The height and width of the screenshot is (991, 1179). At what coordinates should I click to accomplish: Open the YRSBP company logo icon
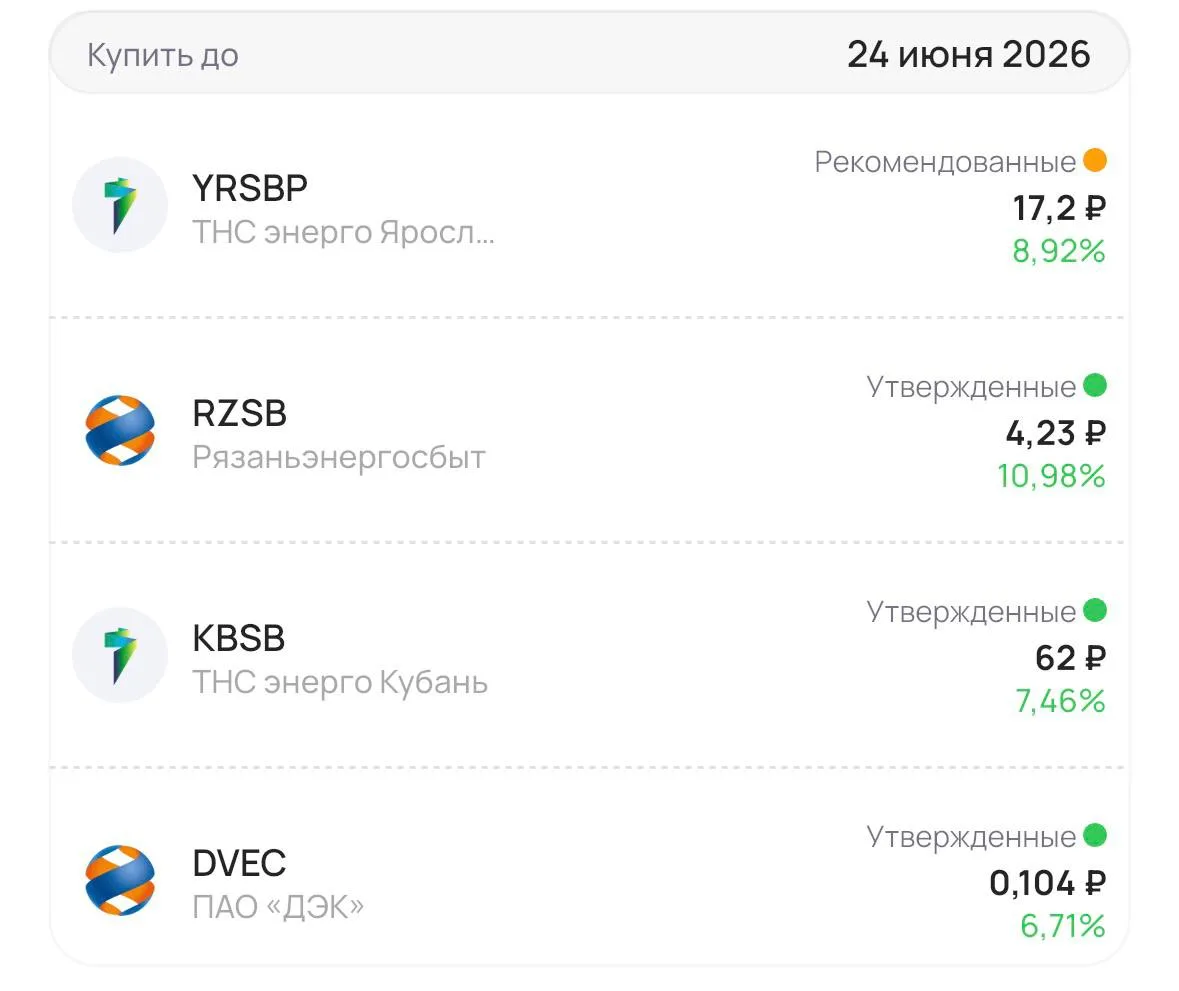[120, 205]
